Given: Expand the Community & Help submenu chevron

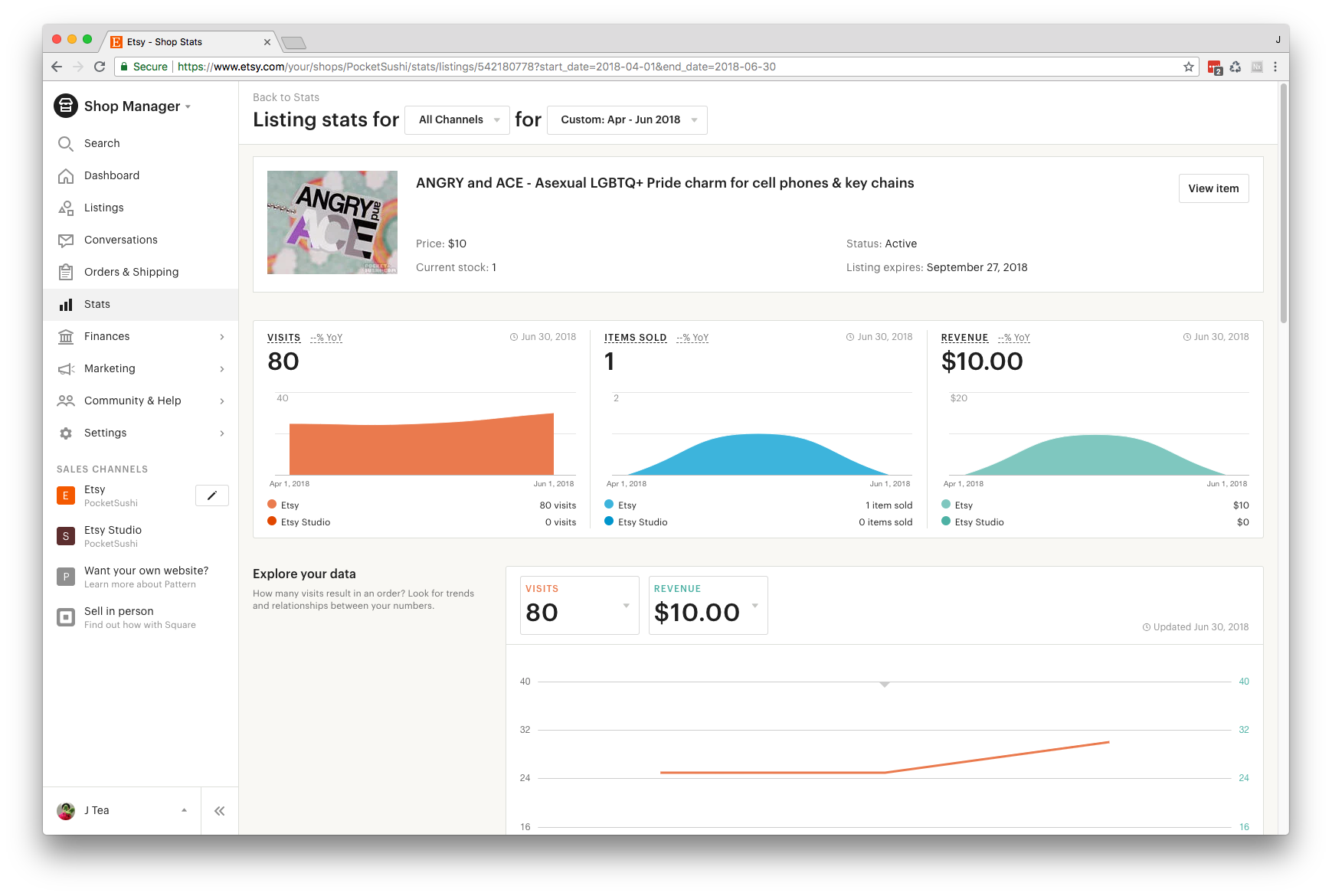Looking at the screenshot, I should [x=222, y=401].
